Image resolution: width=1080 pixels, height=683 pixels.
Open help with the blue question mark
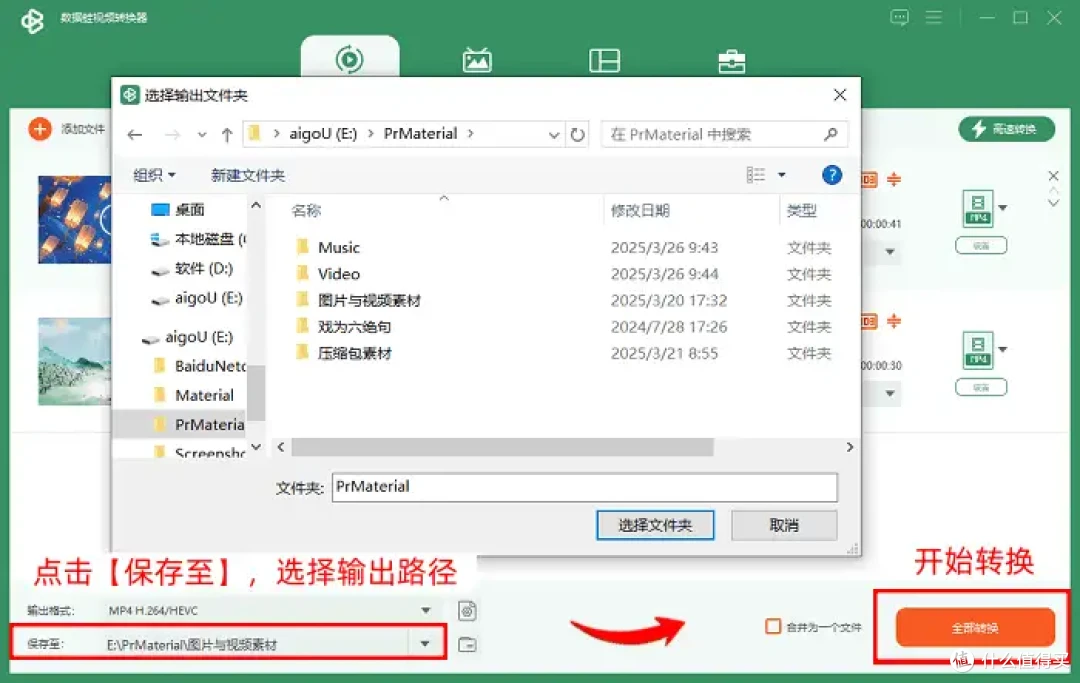coord(832,175)
